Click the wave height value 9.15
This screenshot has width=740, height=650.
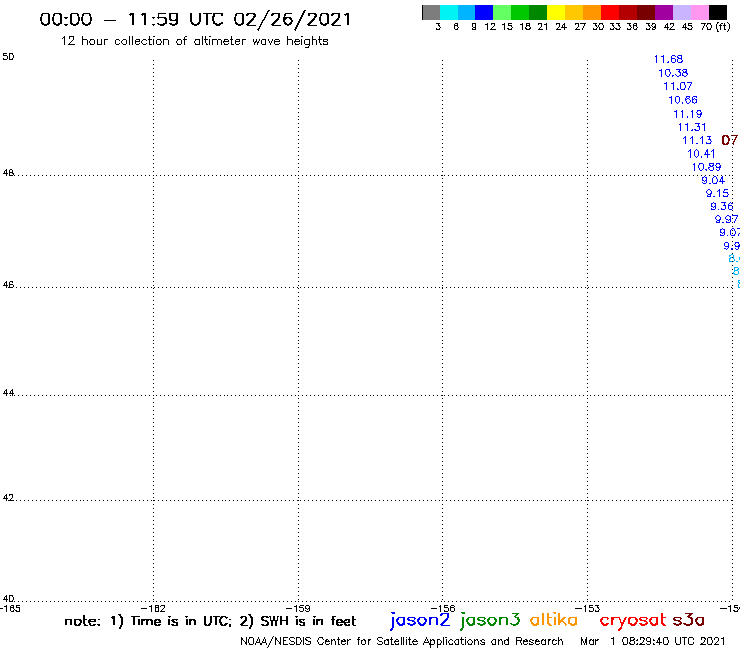point(717,194)
